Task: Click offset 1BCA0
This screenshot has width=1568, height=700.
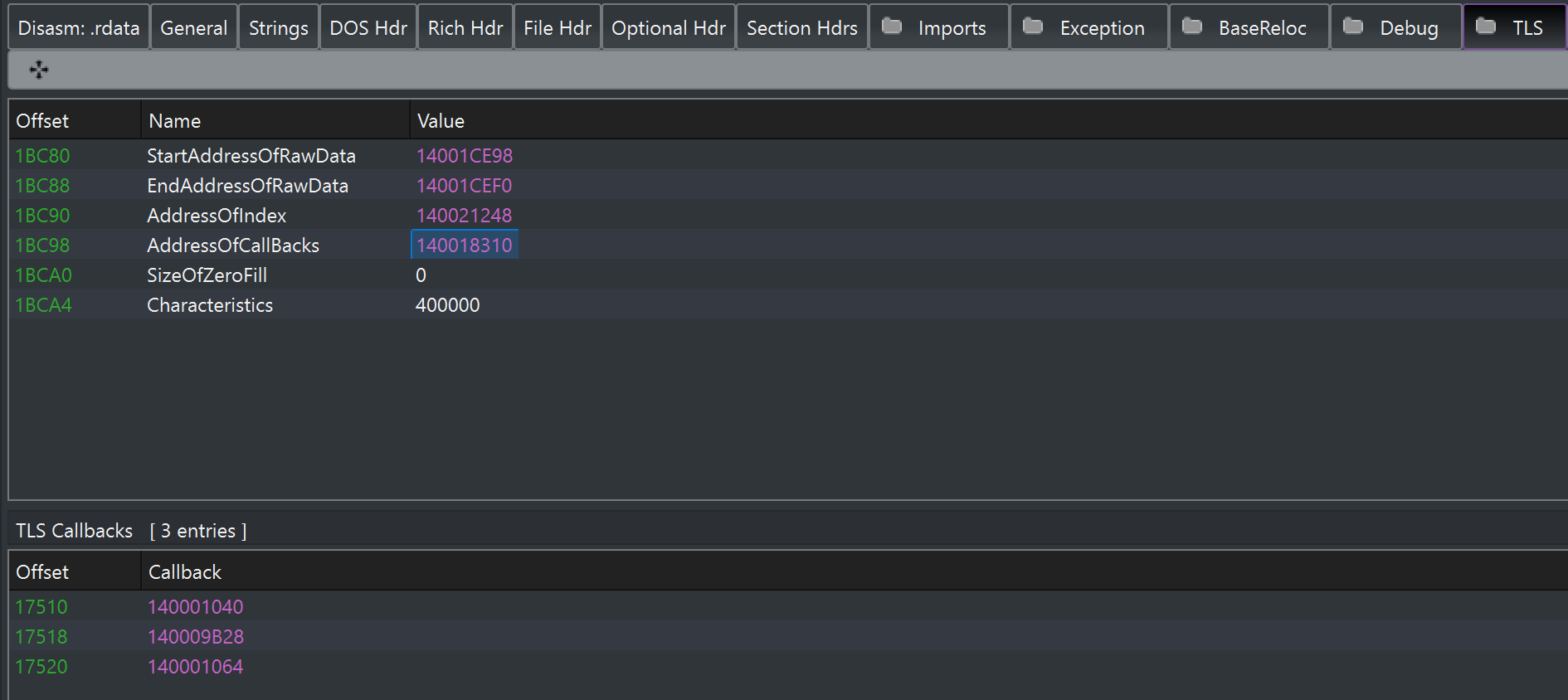Action: click(43, 275)
